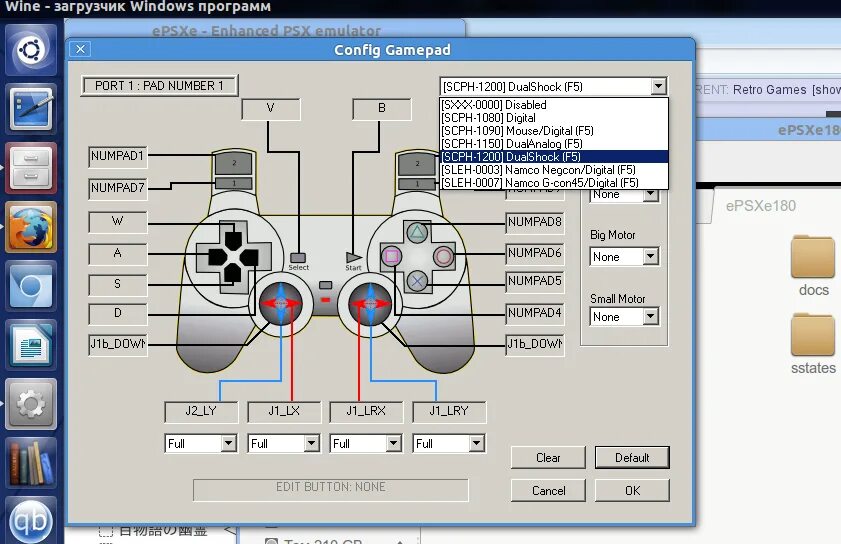Edit the J1_LRY axis mapping field

449,411
